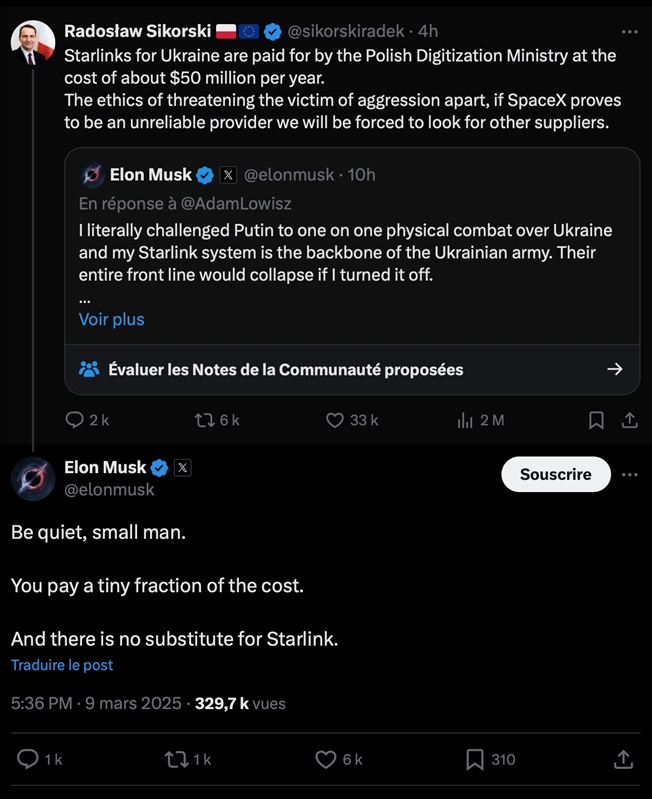The width and height of the screenshot is (652, 799).
Task: Reply to Elon Musk's 'Be quiet' post
Action: (x=30, y=760)
